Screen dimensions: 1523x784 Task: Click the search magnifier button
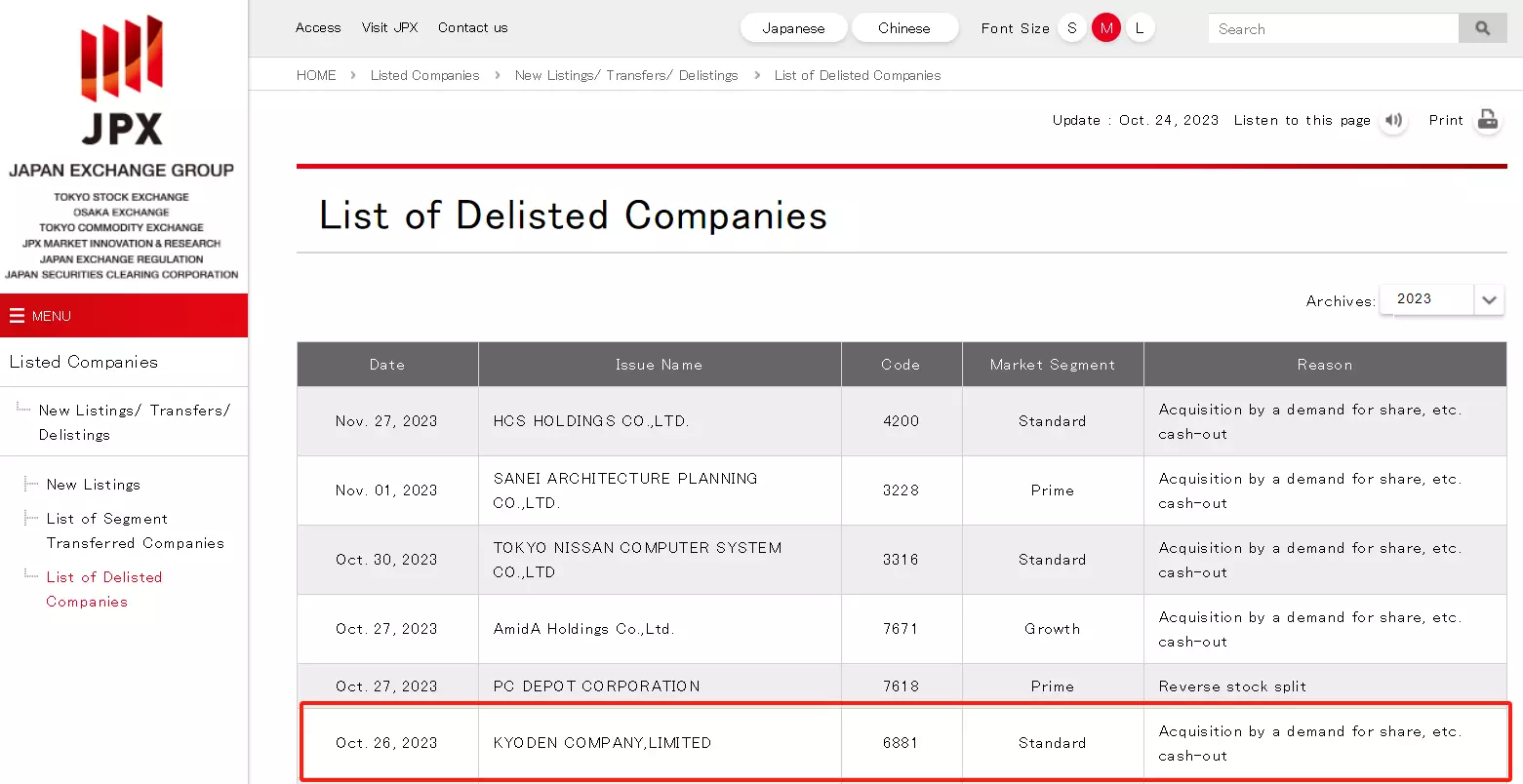pyautogui.click(x=1482, y=28)
